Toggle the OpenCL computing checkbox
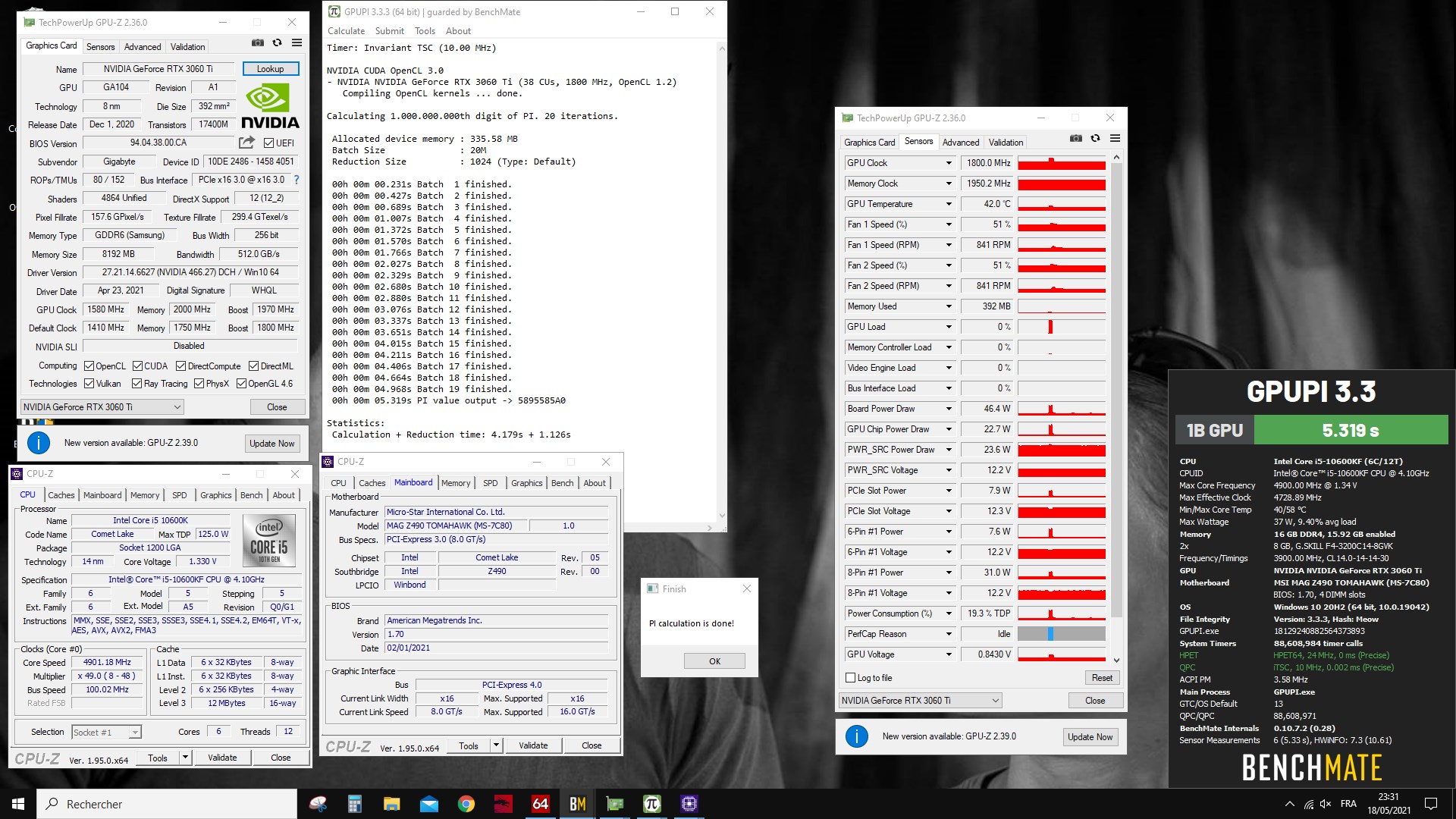 pyautogui.click(x=89, y=366)
